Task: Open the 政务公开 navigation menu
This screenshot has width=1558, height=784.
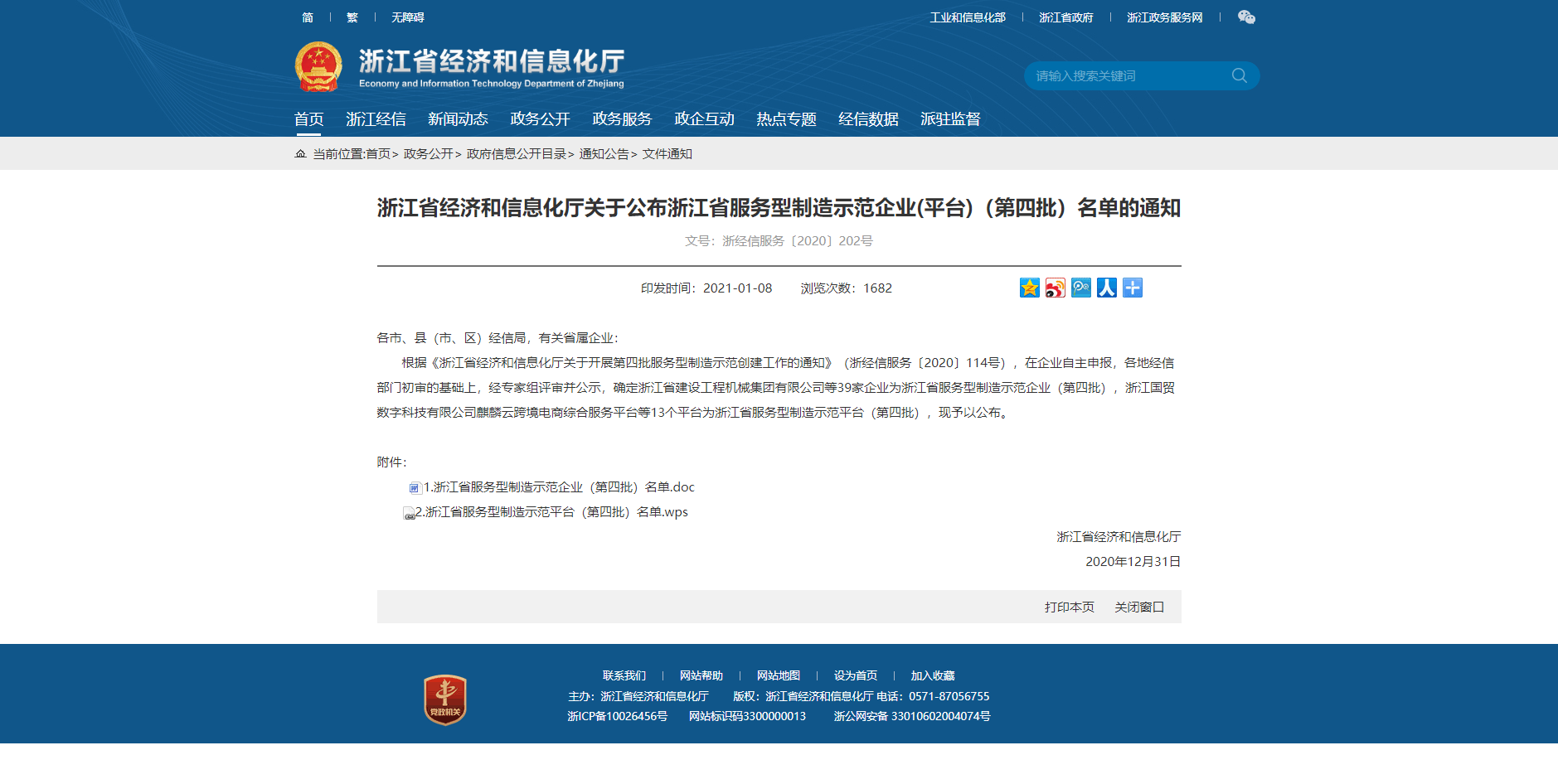Action: click(539, 119)
